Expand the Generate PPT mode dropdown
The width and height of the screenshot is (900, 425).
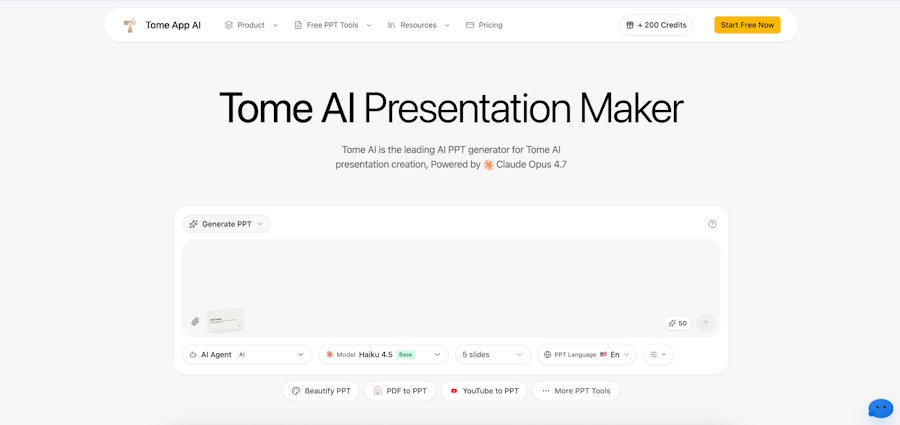(226, 224)
